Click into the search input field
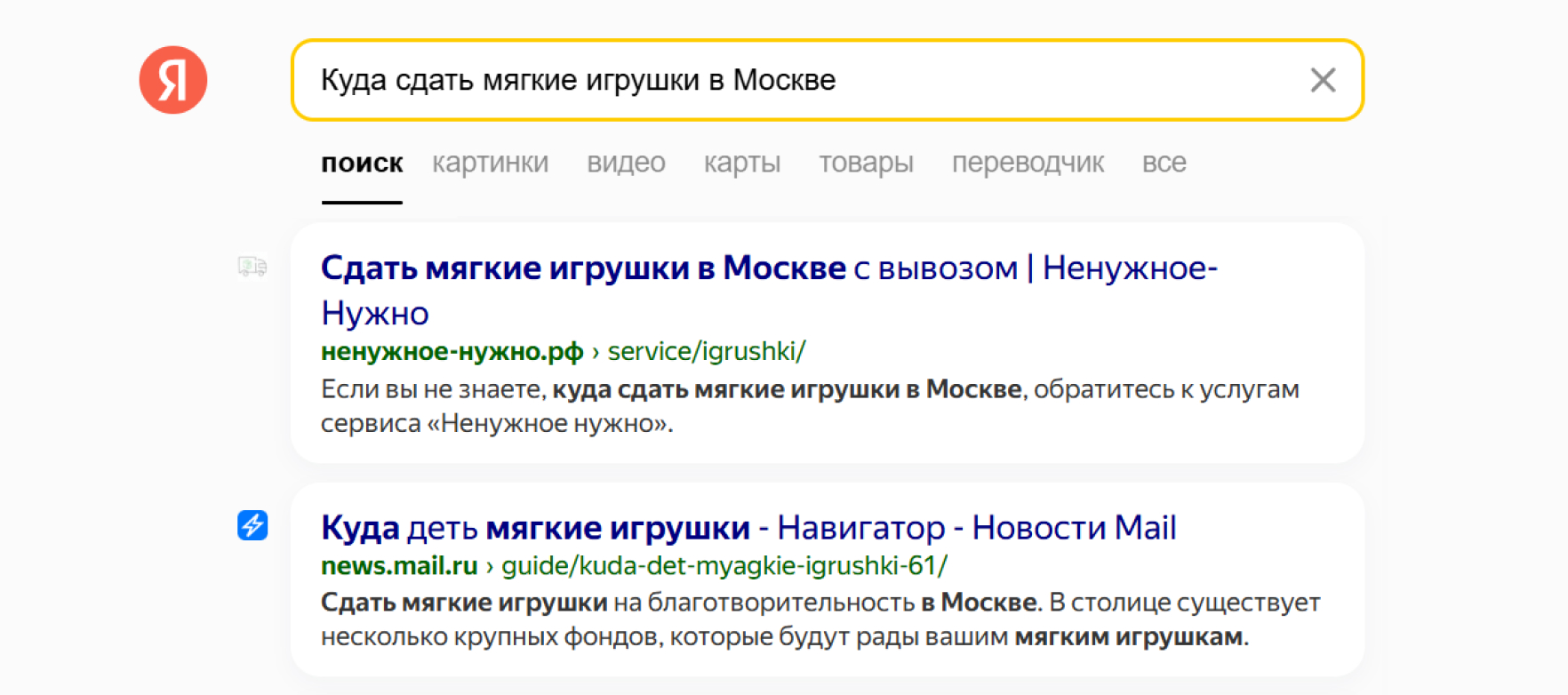Screen dimensions: 1568x695 pyautogui.click(x=800, y=80)
